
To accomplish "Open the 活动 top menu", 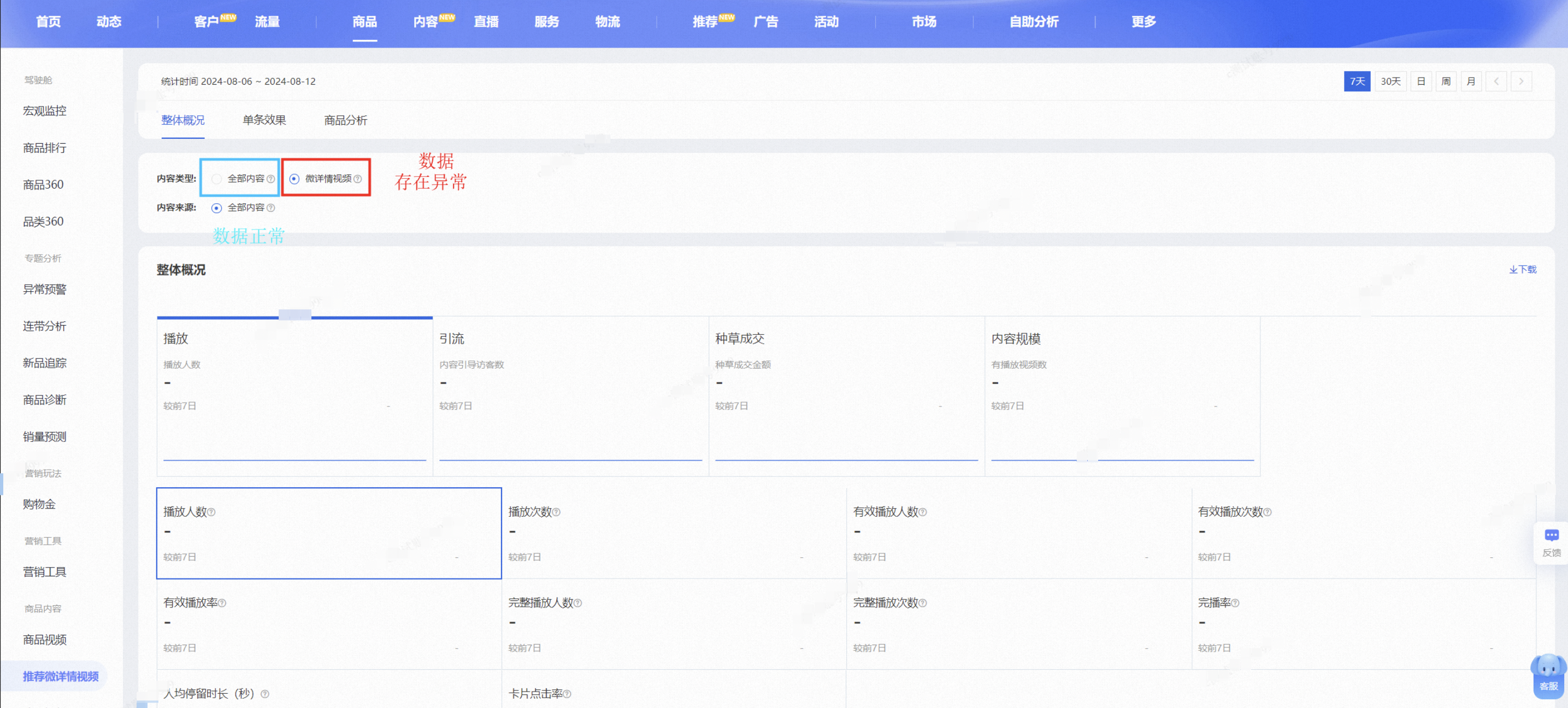I will point(827,22).
